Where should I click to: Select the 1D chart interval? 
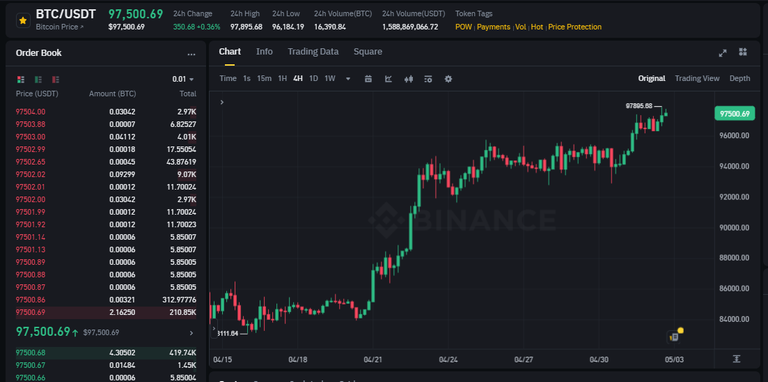pyautogui.click(x=313, y=78)
